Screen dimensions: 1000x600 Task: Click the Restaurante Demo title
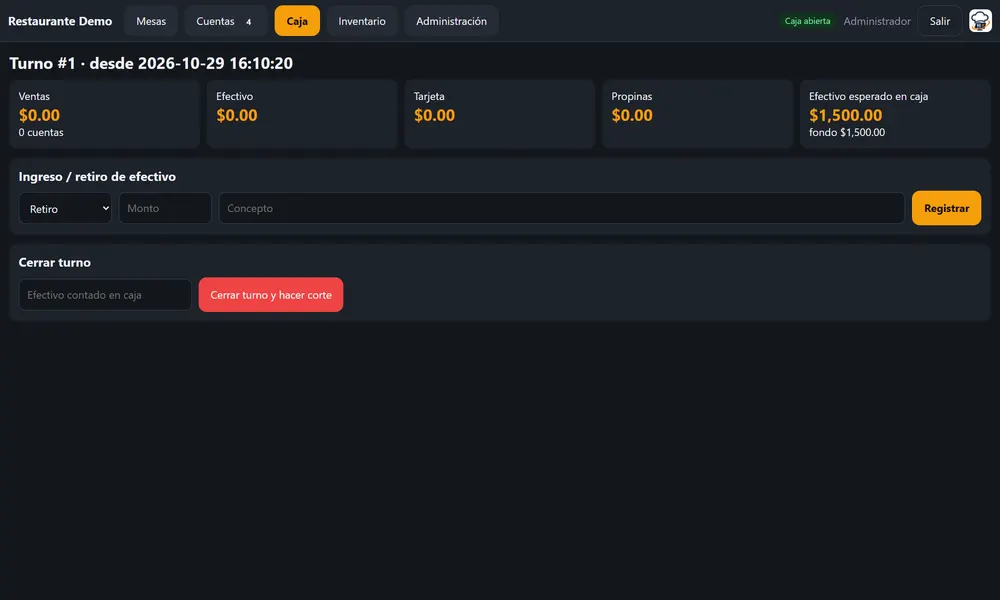tap(60, 21)
